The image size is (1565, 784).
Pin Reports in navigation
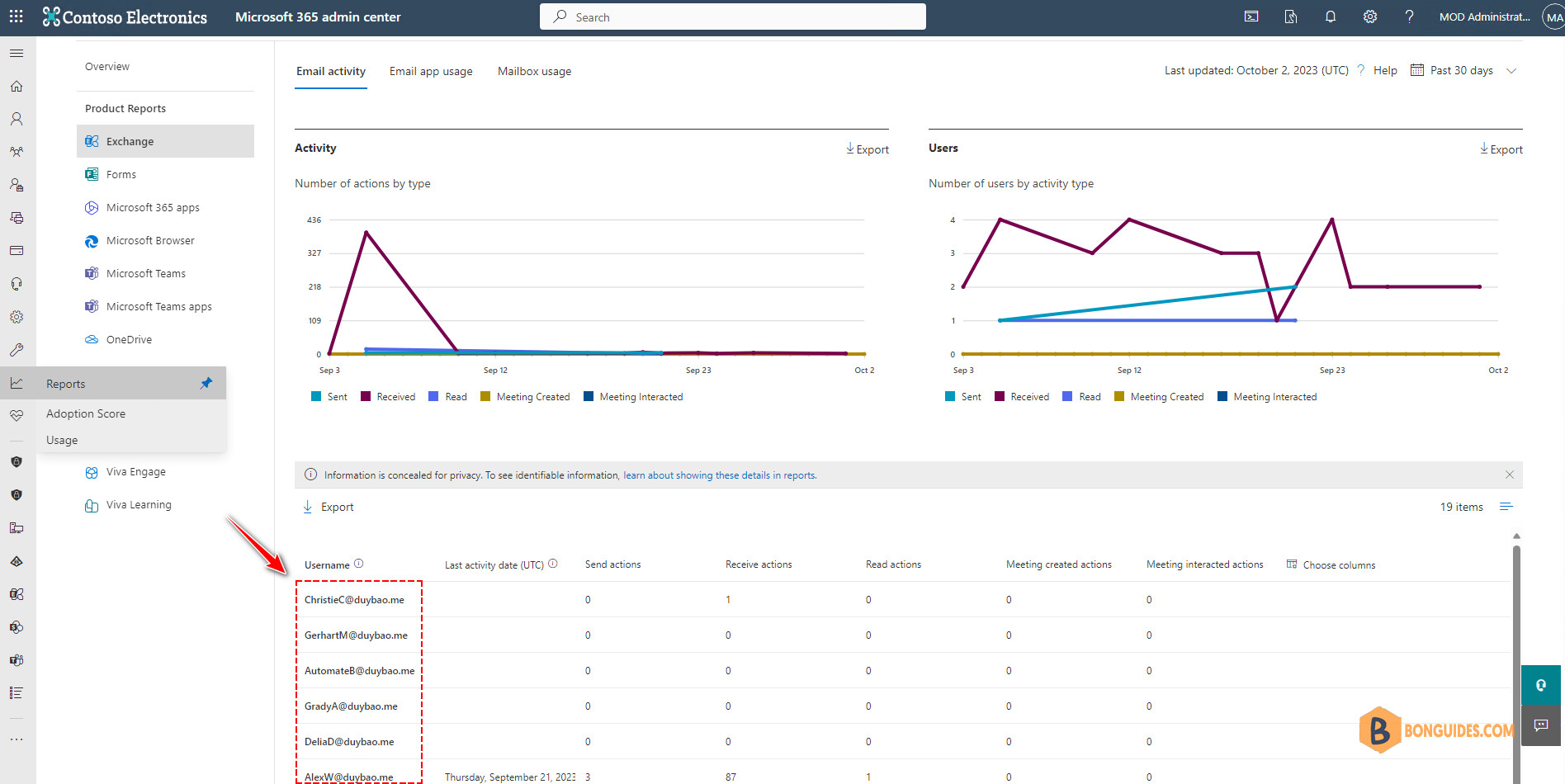[x=206, y=383]
